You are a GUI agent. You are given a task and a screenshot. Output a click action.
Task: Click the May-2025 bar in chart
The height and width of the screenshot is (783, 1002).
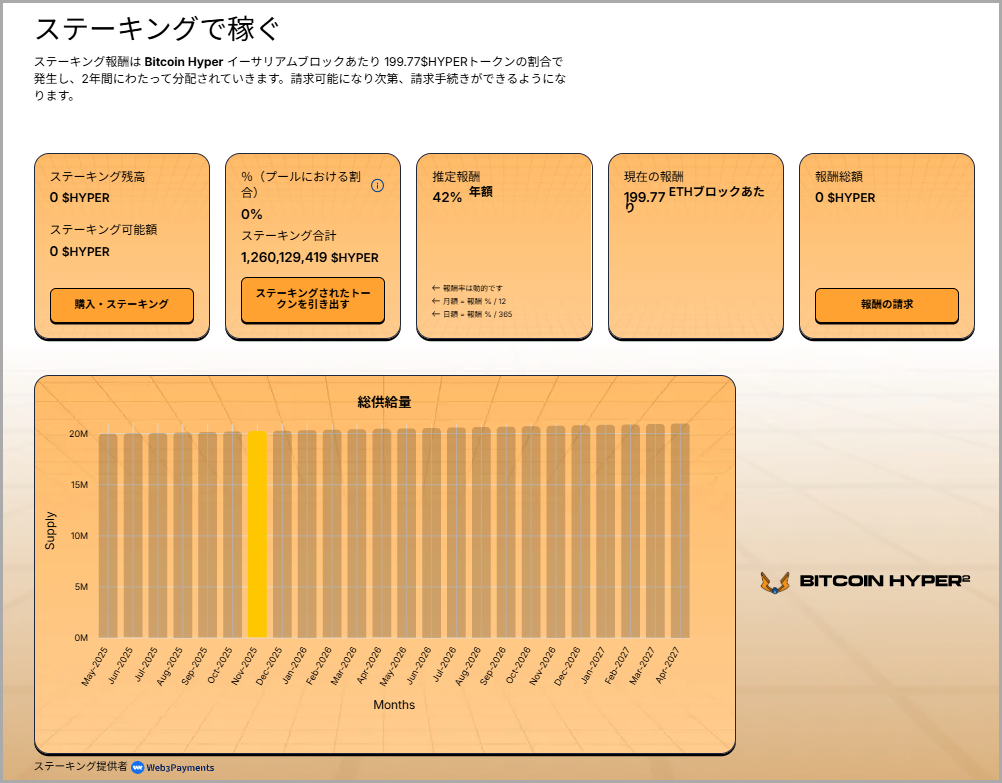click(108, 535)
